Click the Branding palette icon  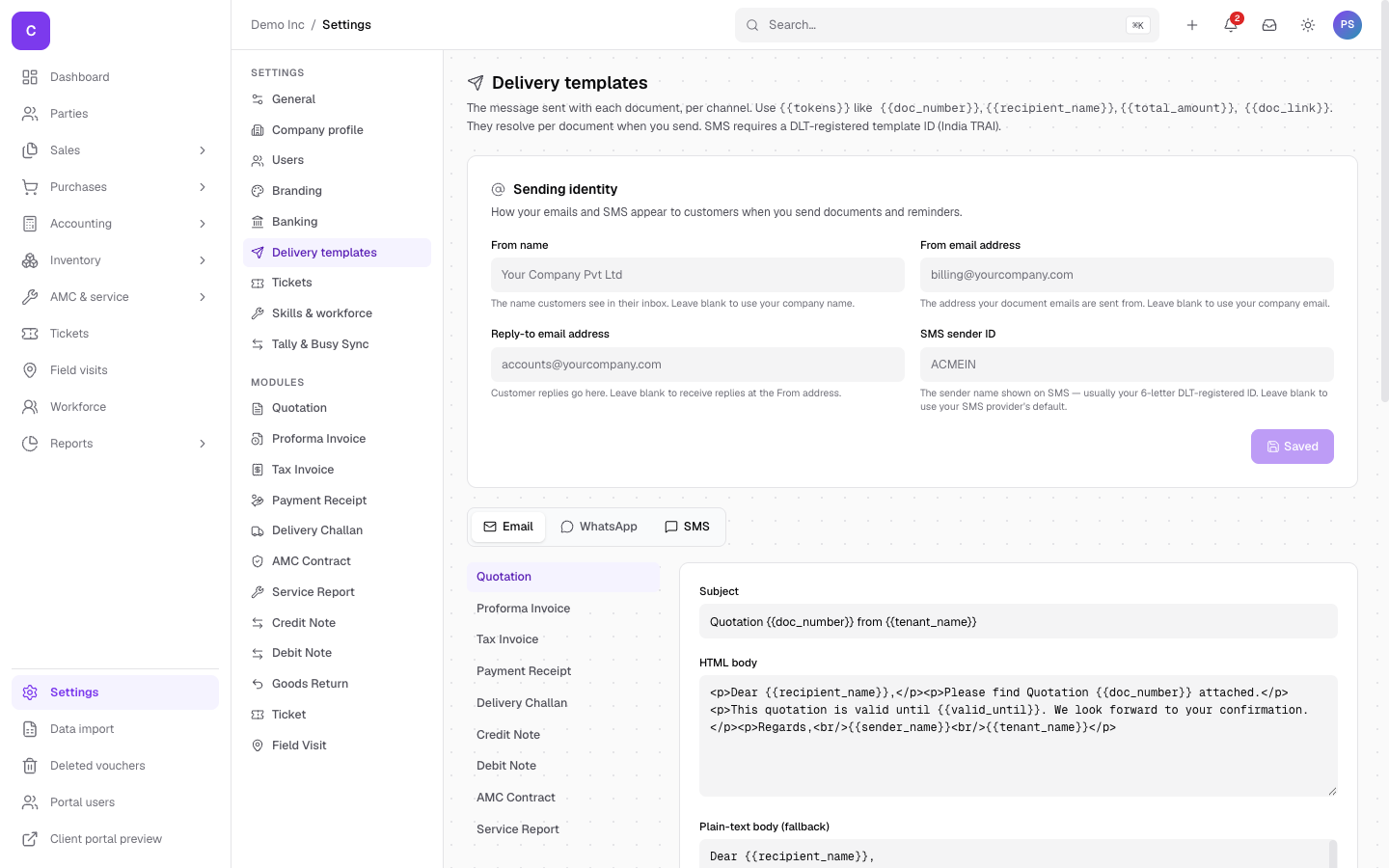tap(258, 191)
